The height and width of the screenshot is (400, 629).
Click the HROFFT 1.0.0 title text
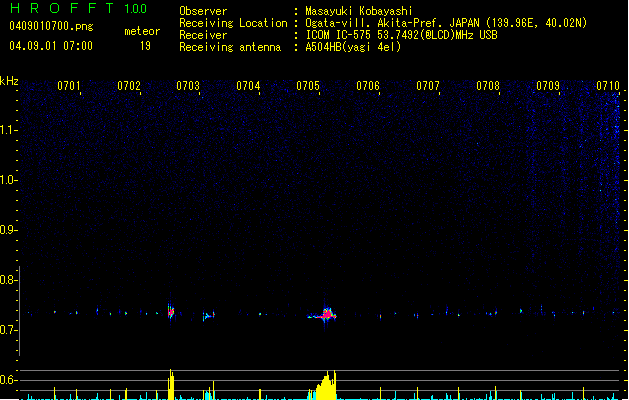click(79, 8)
